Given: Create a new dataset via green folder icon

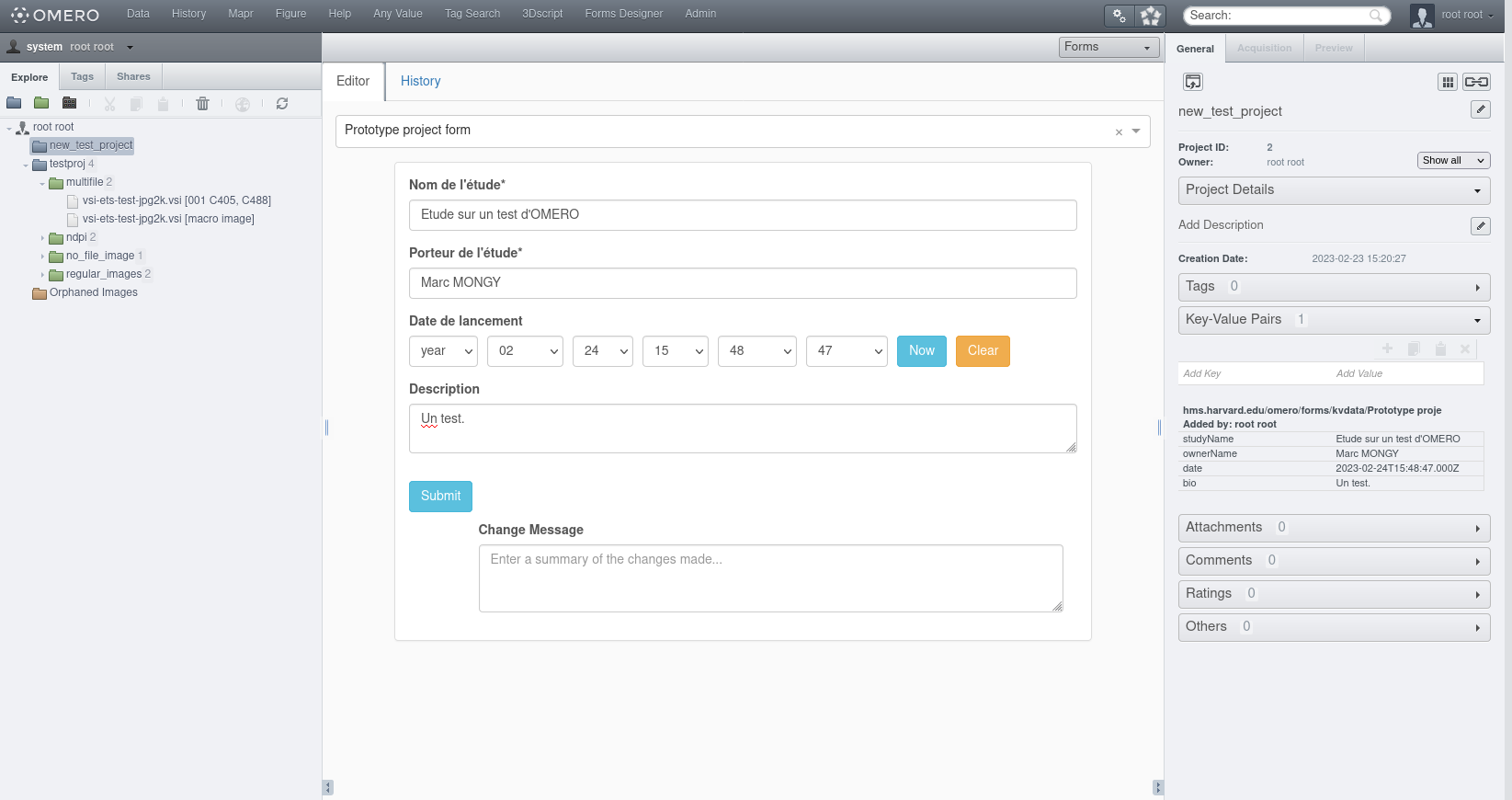Looking at the screenshot, I should (x=41, y=103).
